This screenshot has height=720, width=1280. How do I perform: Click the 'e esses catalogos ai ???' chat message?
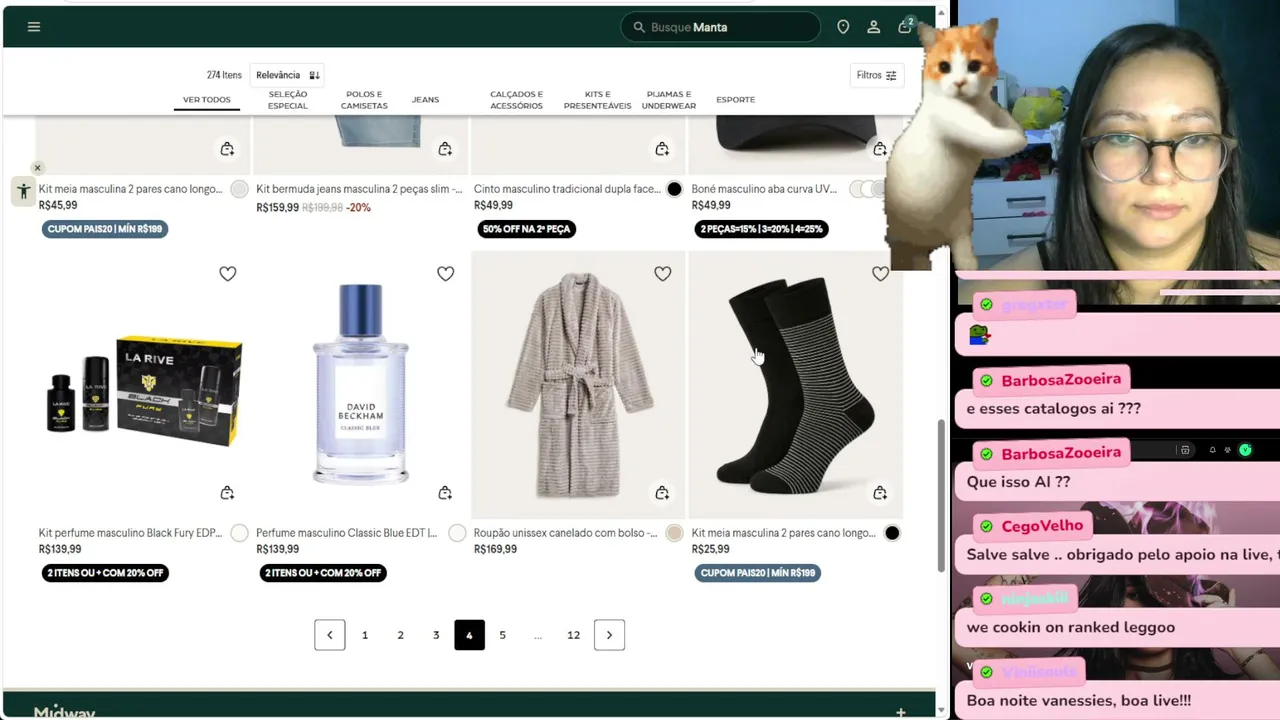[x=1054, y=408]
